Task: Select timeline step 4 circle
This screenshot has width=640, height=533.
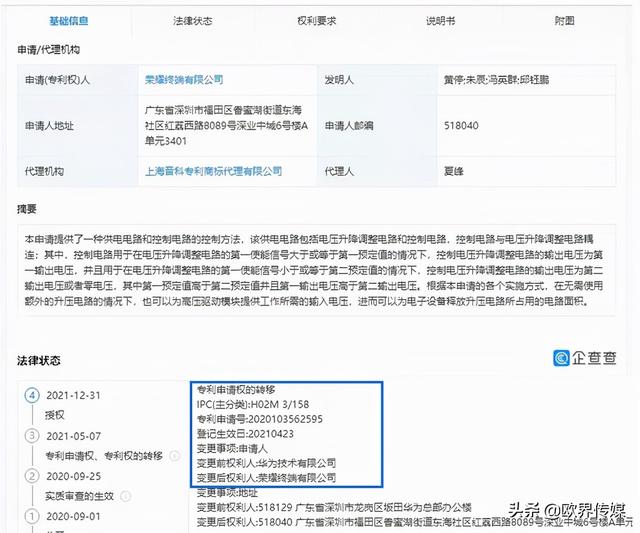Action: point(32,395)
